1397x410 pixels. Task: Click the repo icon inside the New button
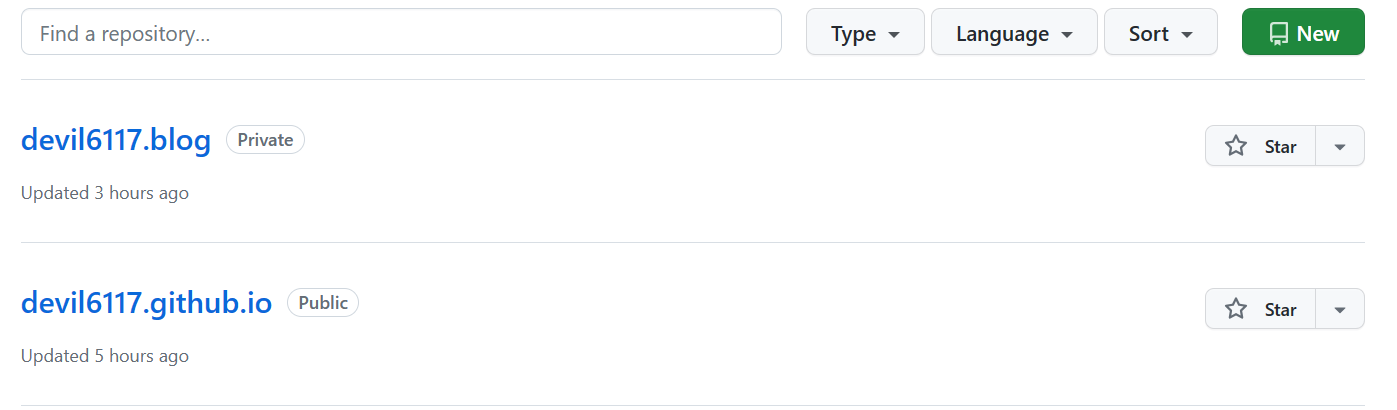tap(1279, 34)
